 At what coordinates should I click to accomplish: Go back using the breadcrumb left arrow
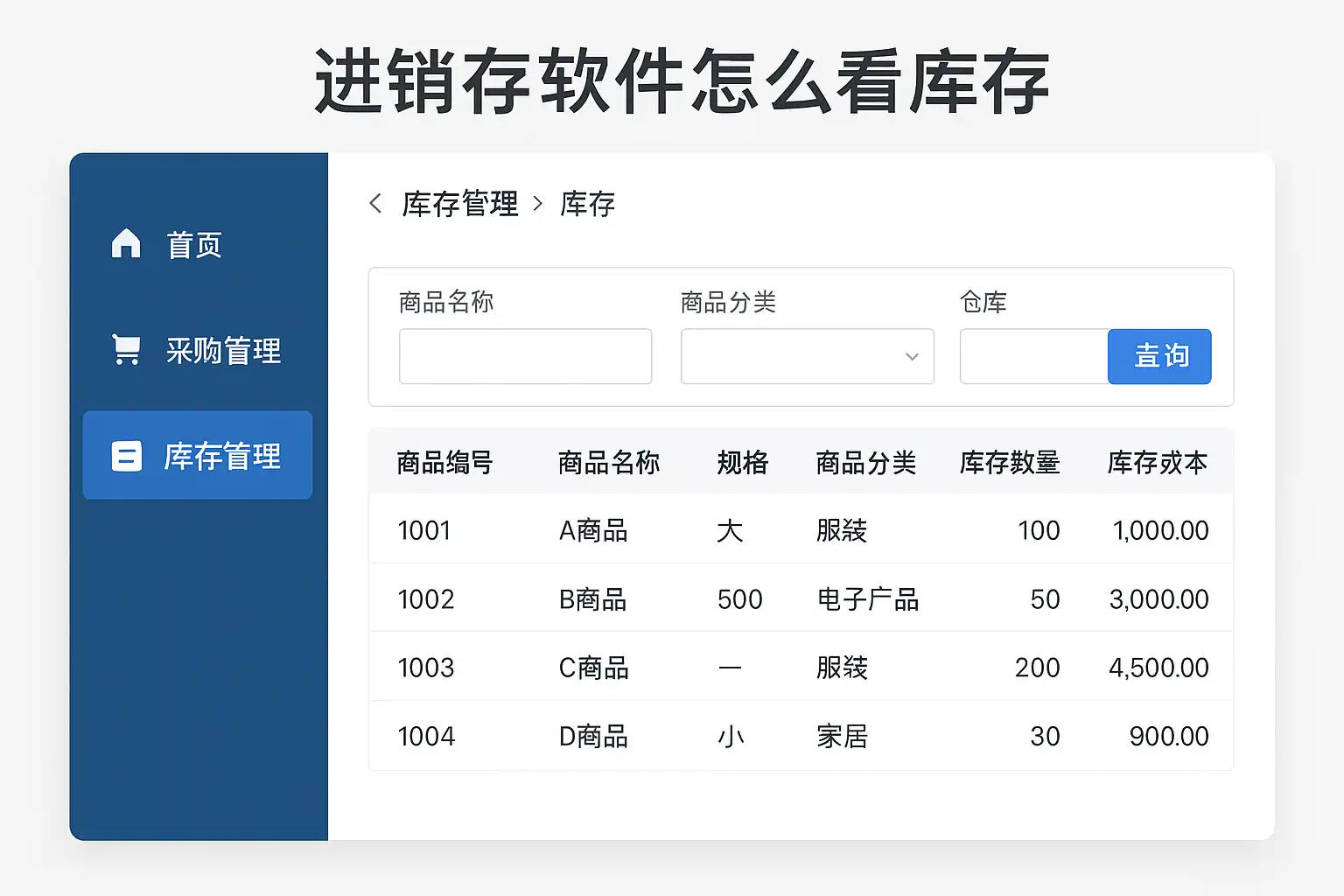(x=375, y=204)
